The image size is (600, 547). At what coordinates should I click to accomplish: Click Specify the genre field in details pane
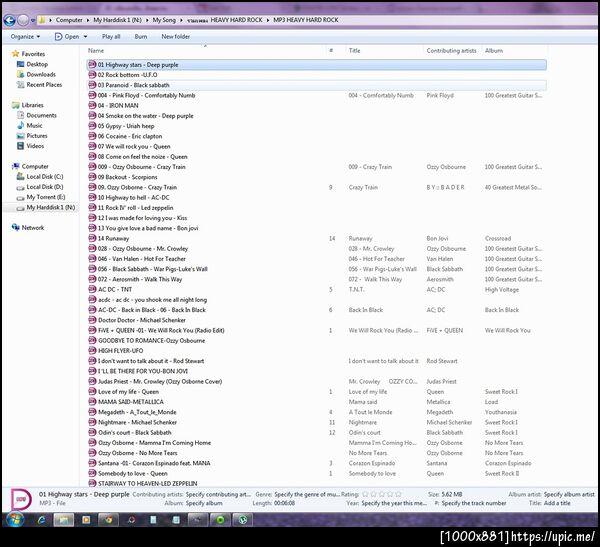307,495
